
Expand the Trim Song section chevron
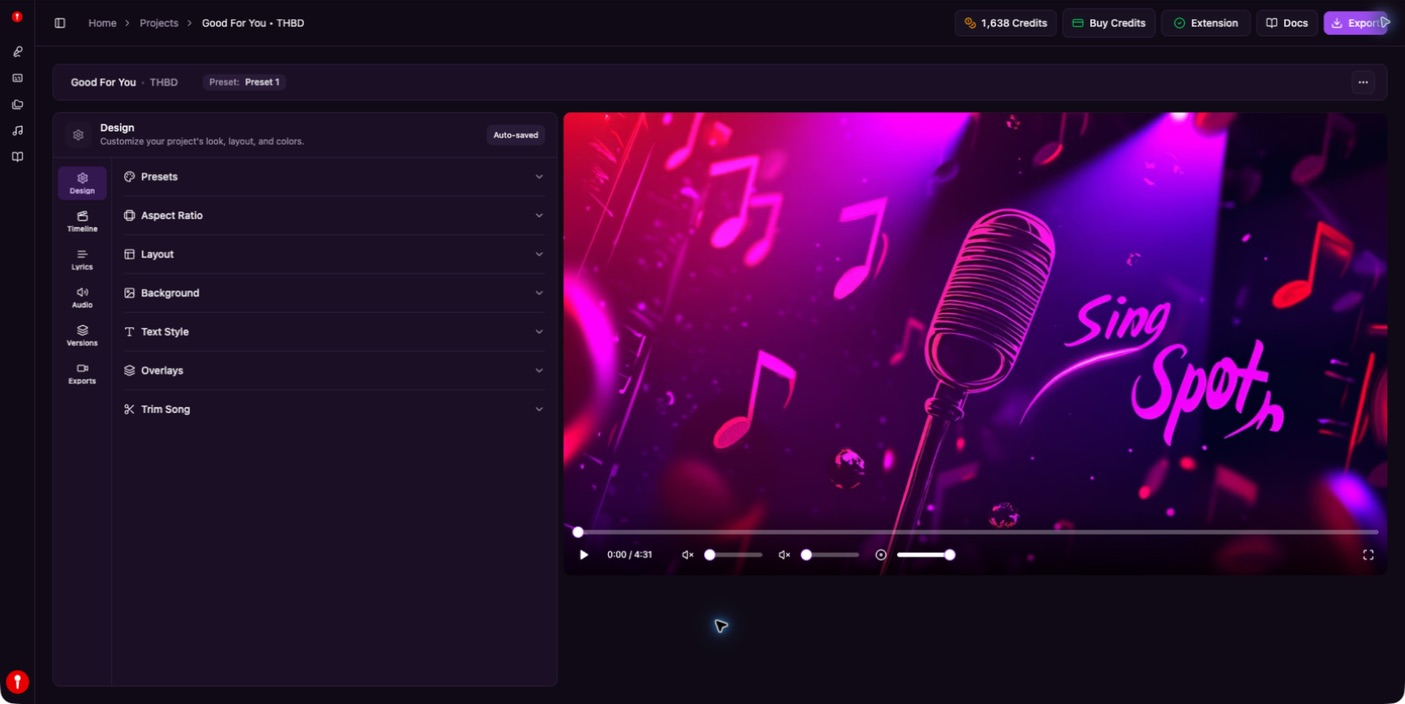[x=539, y=409]
